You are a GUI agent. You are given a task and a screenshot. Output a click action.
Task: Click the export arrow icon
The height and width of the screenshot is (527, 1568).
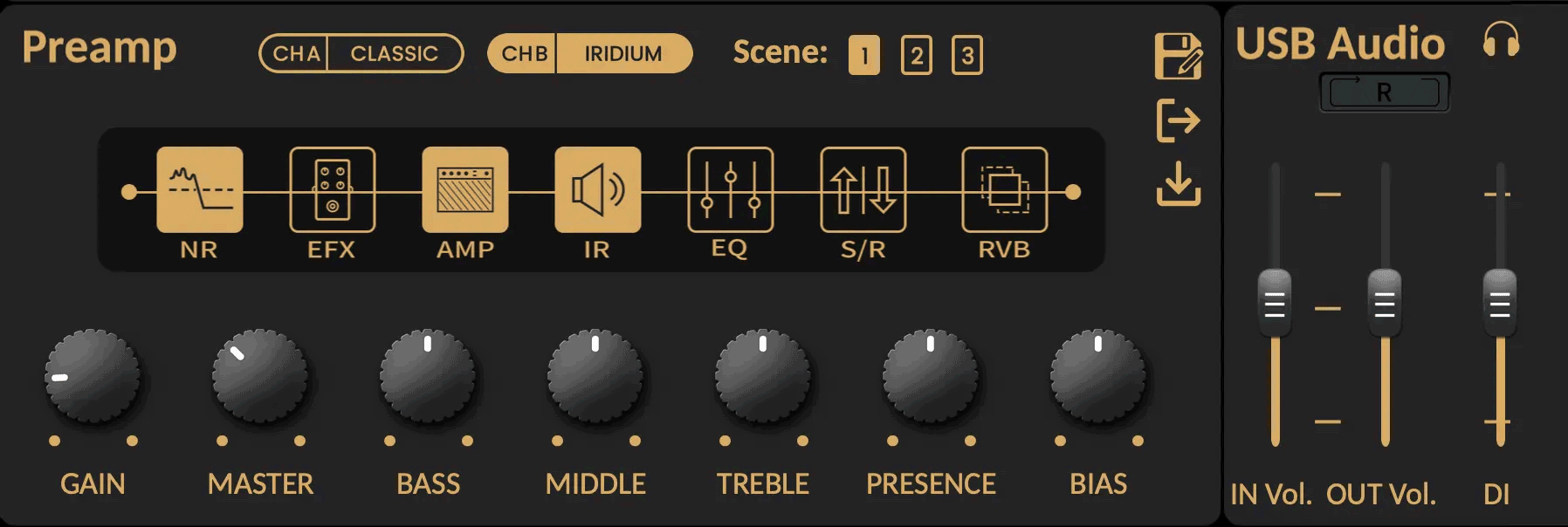(x=1178, y=120)
